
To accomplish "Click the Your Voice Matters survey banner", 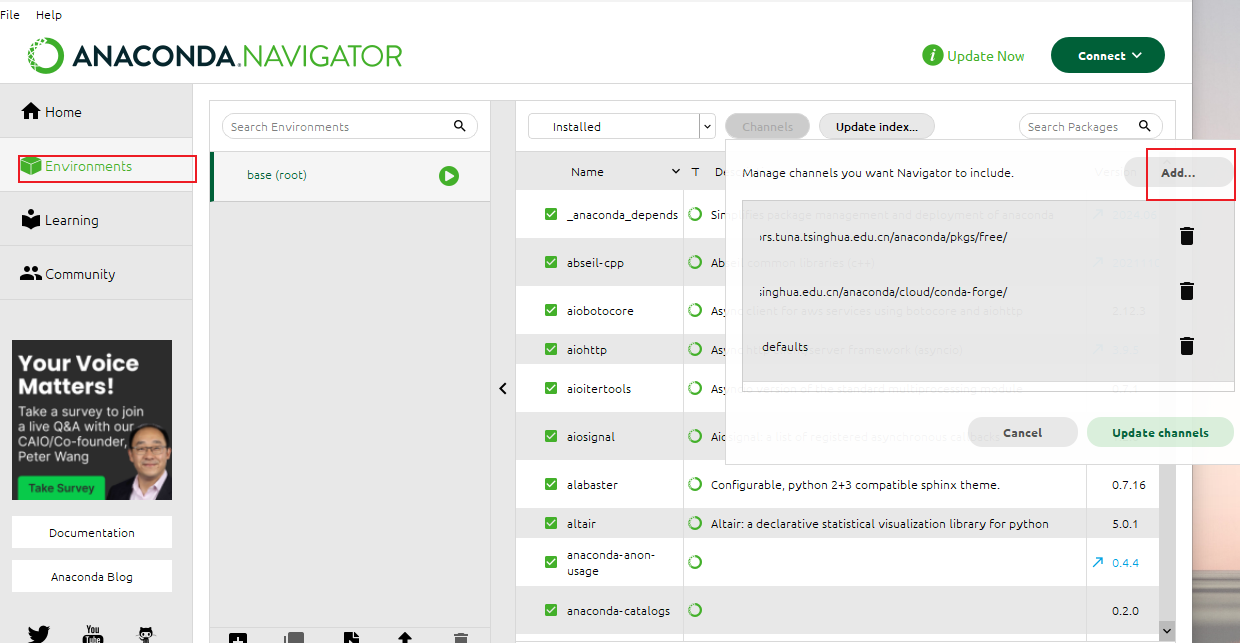I will coord(92,420).
